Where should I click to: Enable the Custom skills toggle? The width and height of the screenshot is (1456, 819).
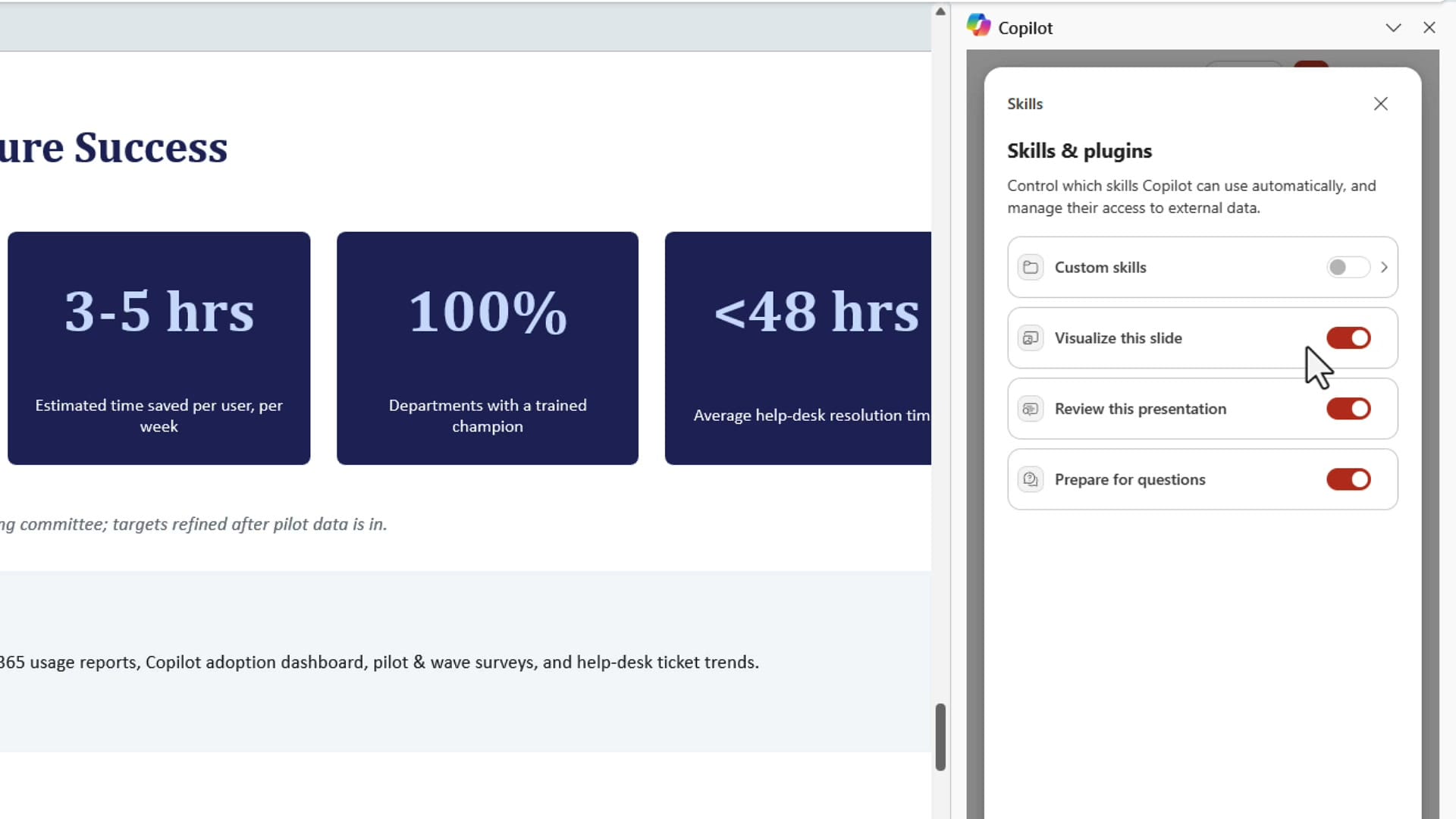(x=1348, y=268)
